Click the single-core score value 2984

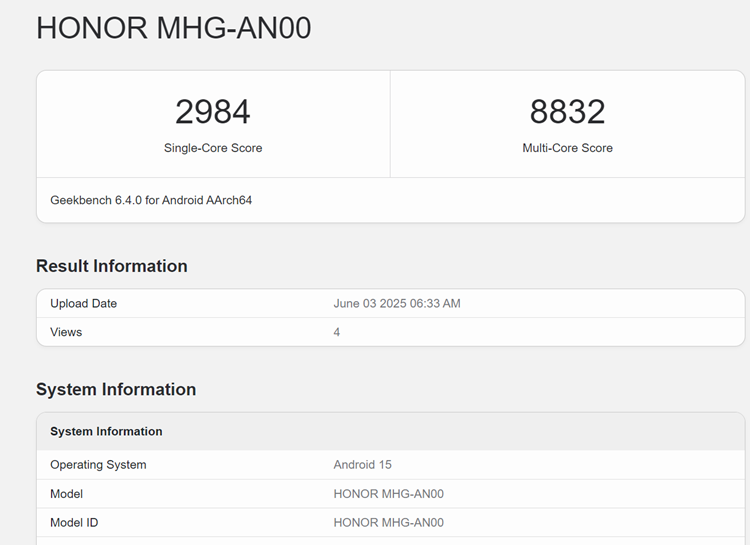coord(212,111)
